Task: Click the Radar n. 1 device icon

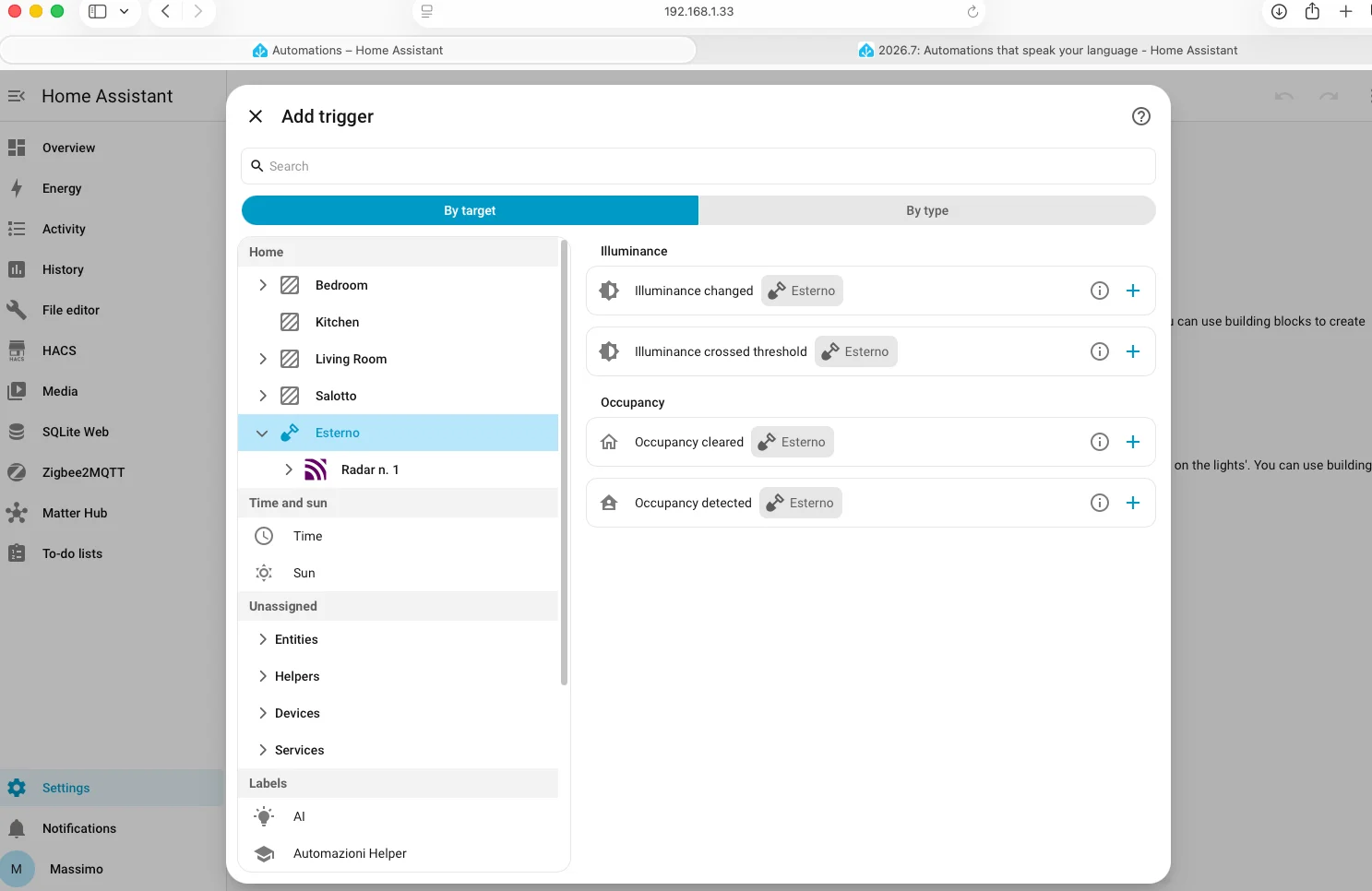Action: pyautogui.click(x=316, y=469)
